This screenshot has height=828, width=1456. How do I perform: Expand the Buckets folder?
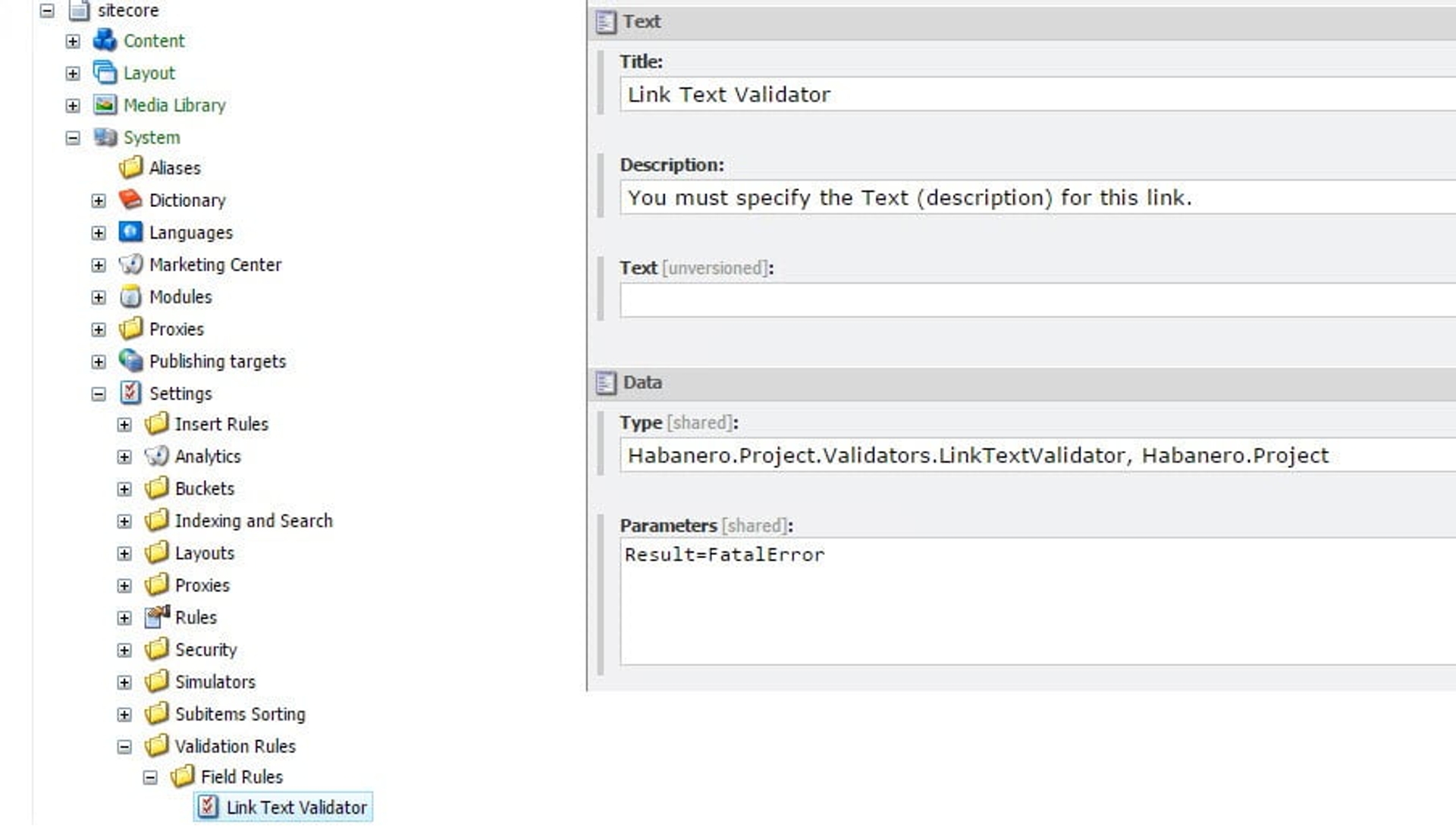pos(124,489)
